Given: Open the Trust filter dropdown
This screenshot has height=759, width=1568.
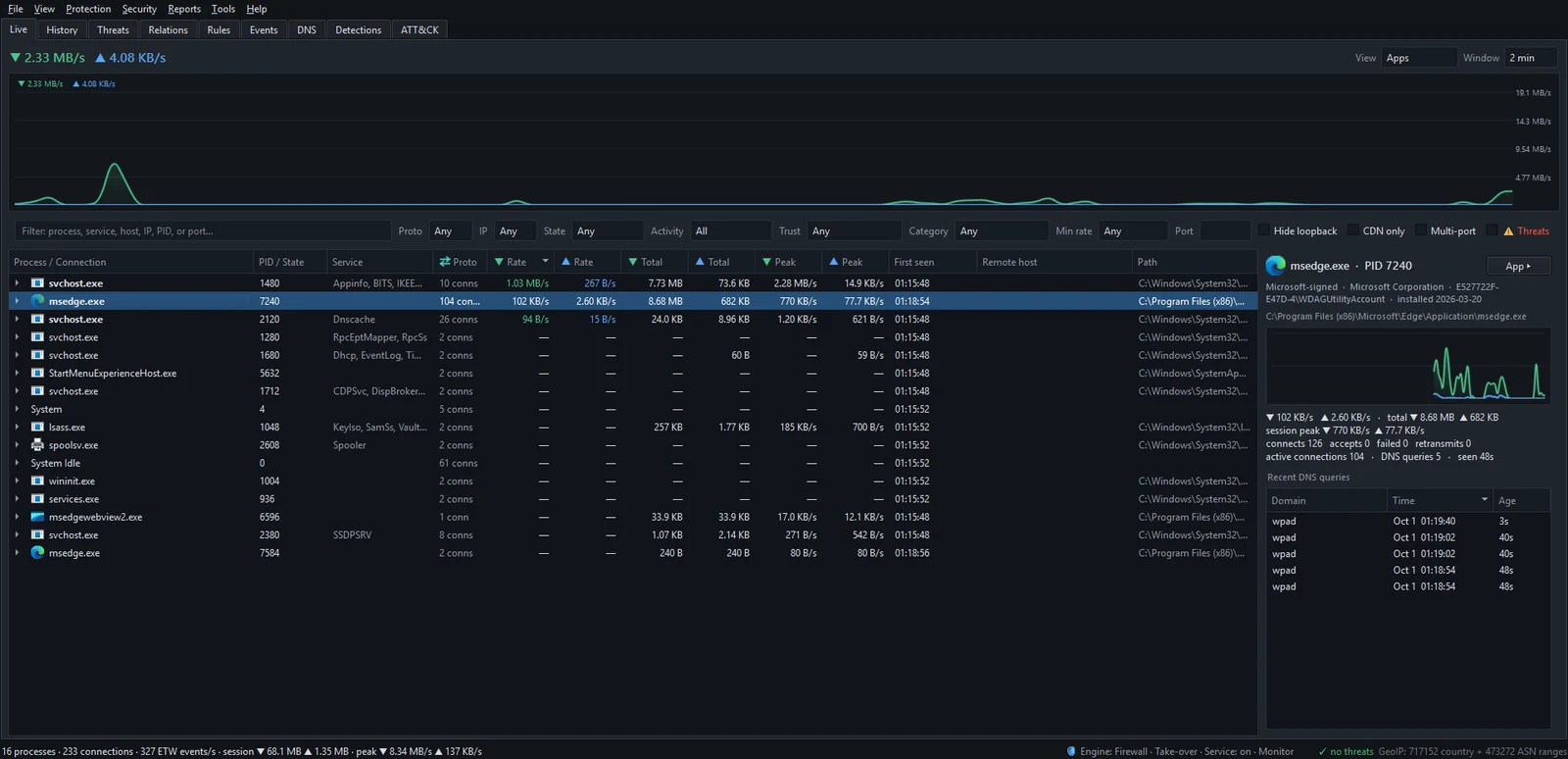Looking at the screenshot, I should coord(854,231).
